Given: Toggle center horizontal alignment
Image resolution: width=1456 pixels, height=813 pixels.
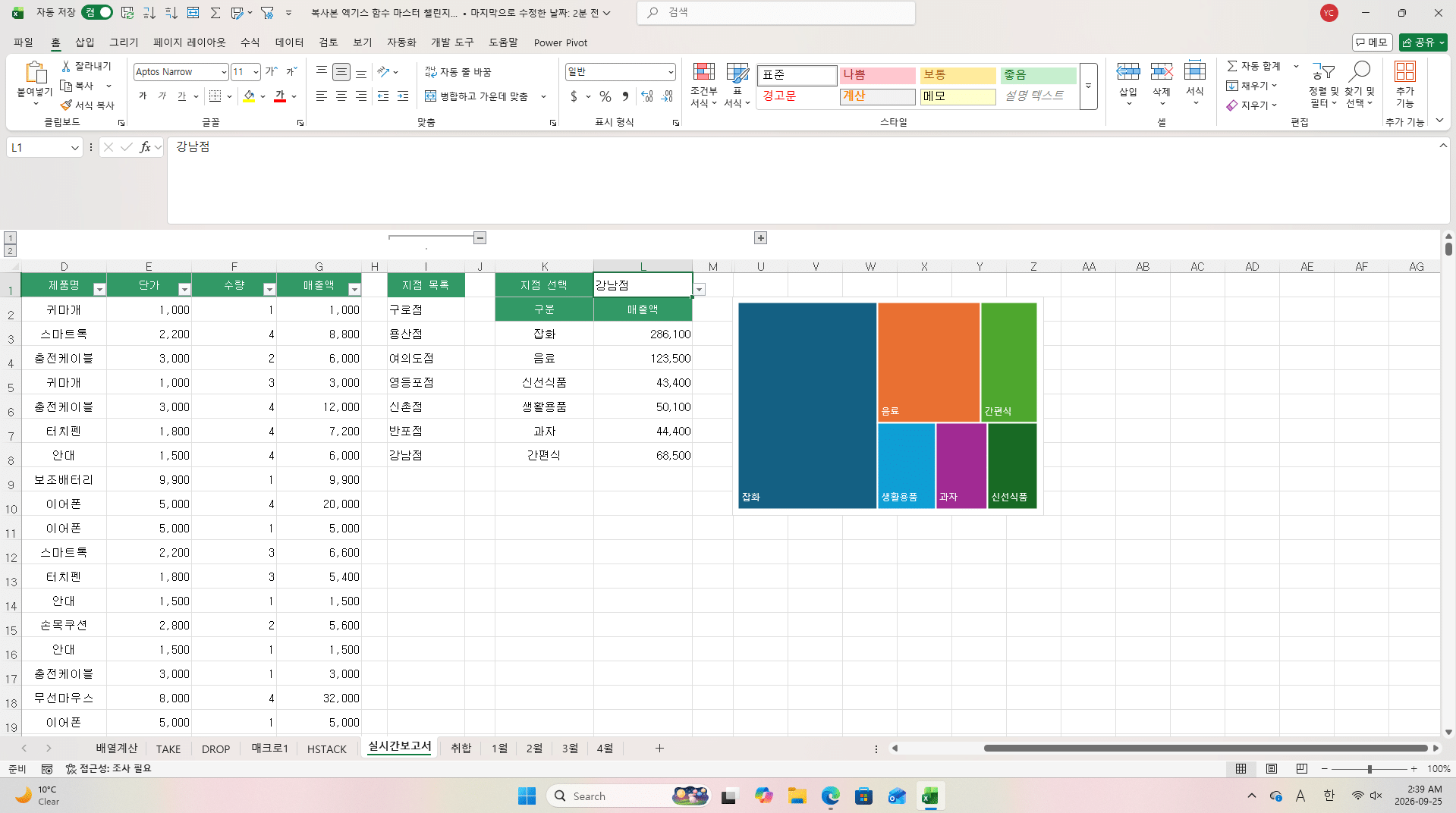Looking at the screenshot, I should pyautogui.click(x=341, y=96).
